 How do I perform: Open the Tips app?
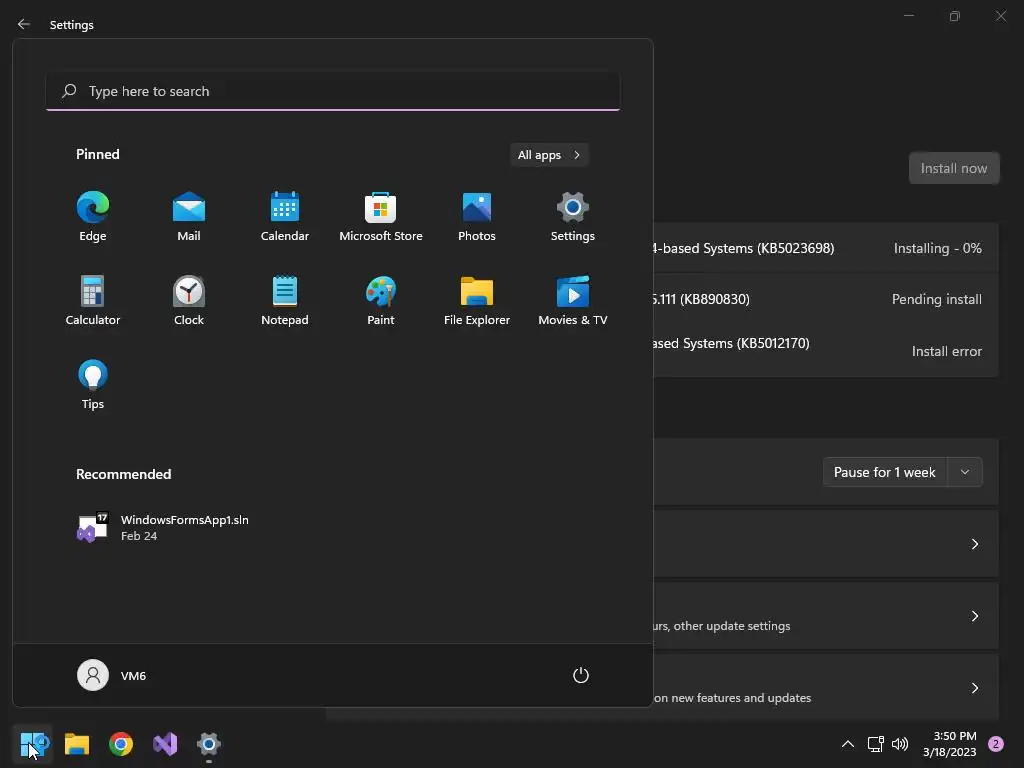pos(93,385)
